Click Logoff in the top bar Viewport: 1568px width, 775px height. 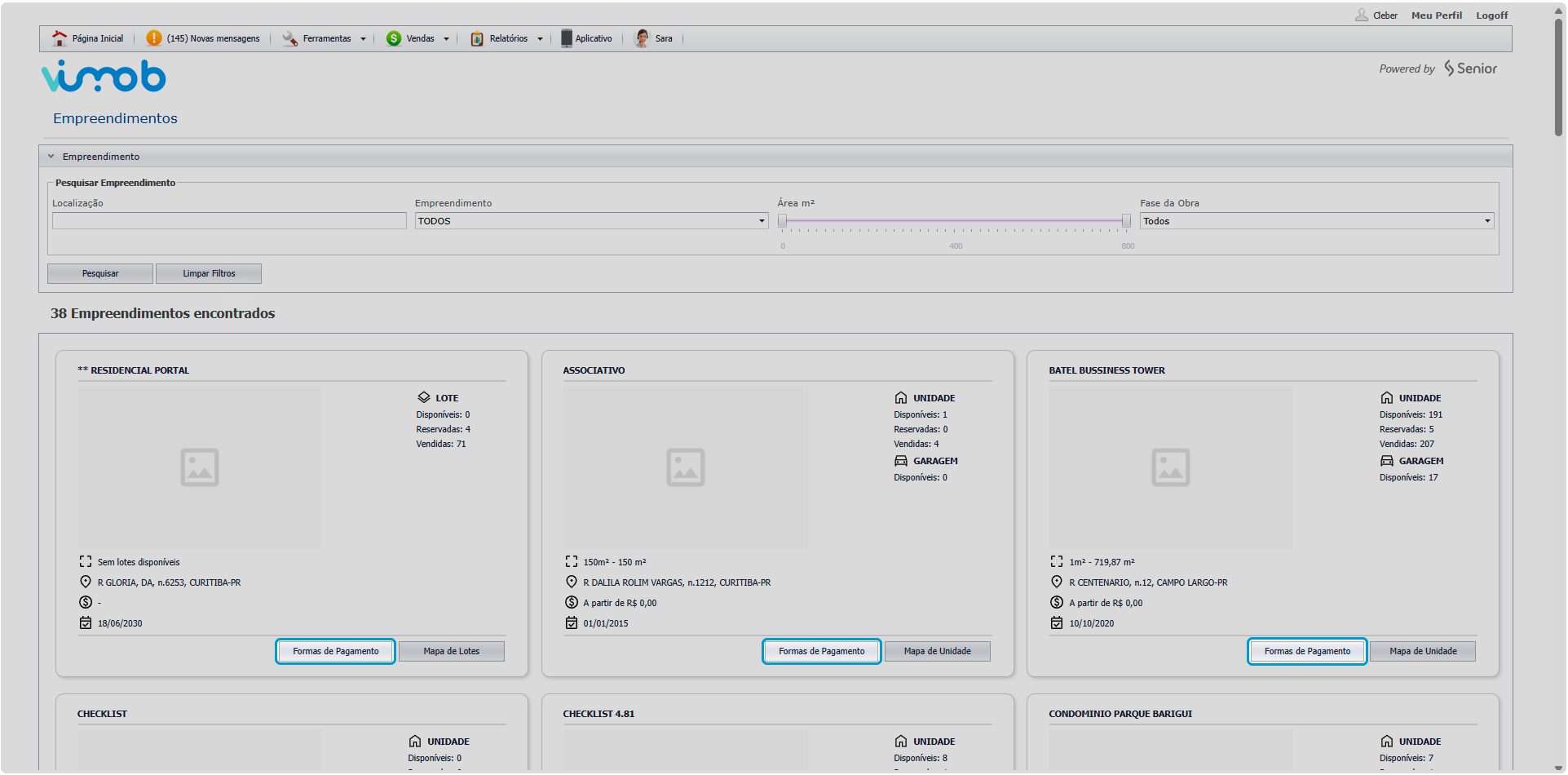[1491, 15]
